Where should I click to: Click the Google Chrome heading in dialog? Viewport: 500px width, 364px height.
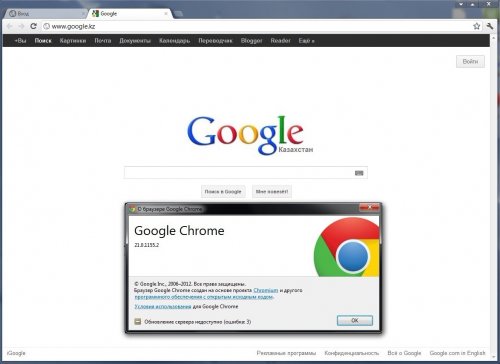pyautogui.click(x=179, y=231)
